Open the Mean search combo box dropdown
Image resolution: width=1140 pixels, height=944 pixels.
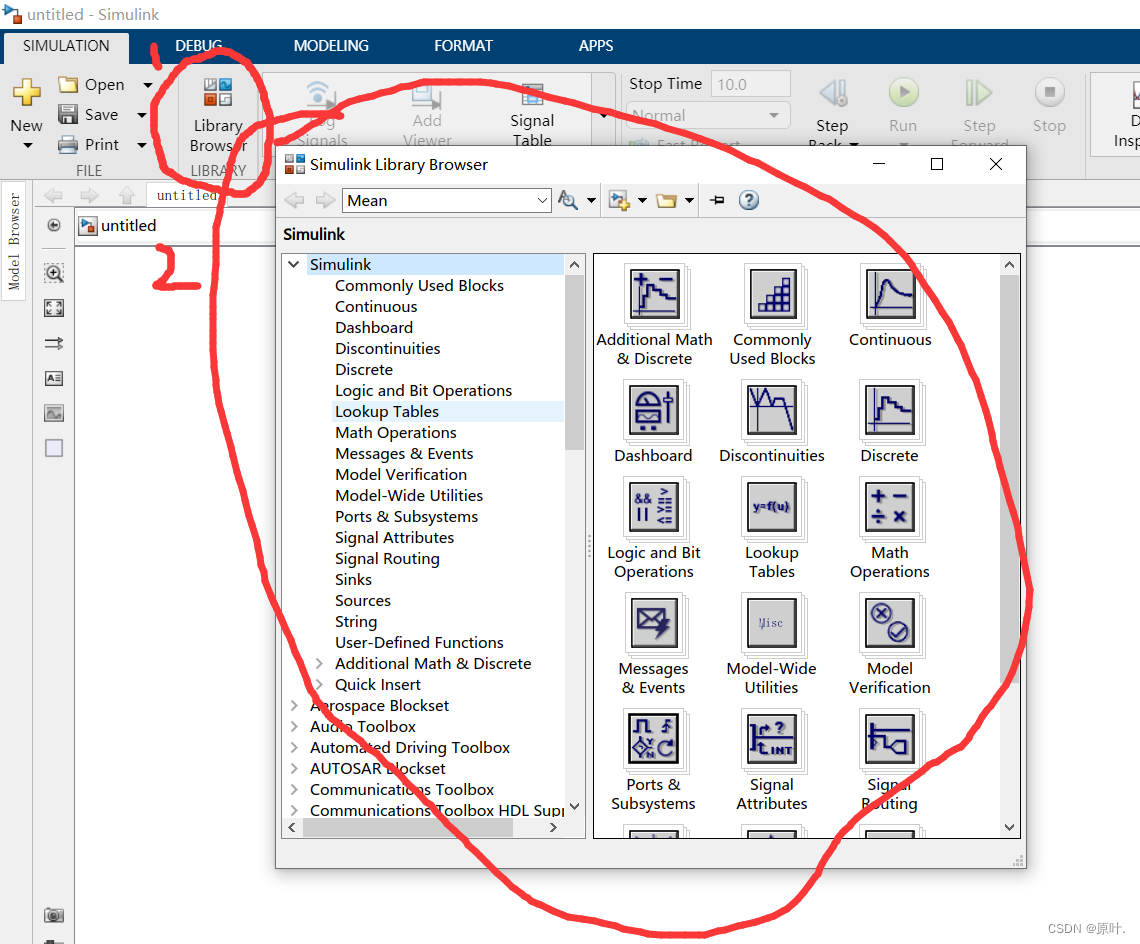[542, 201]
